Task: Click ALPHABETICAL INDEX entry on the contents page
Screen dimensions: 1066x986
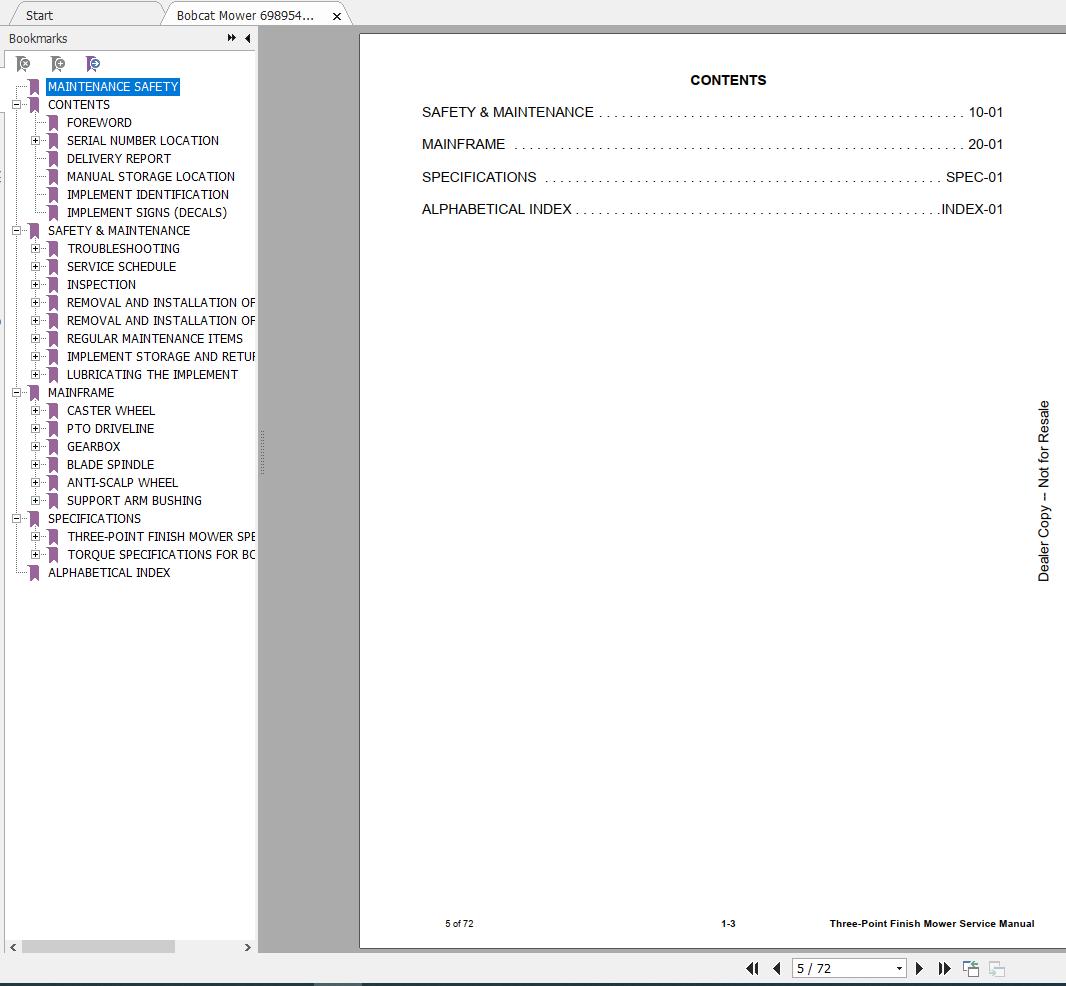Action: 712,209
